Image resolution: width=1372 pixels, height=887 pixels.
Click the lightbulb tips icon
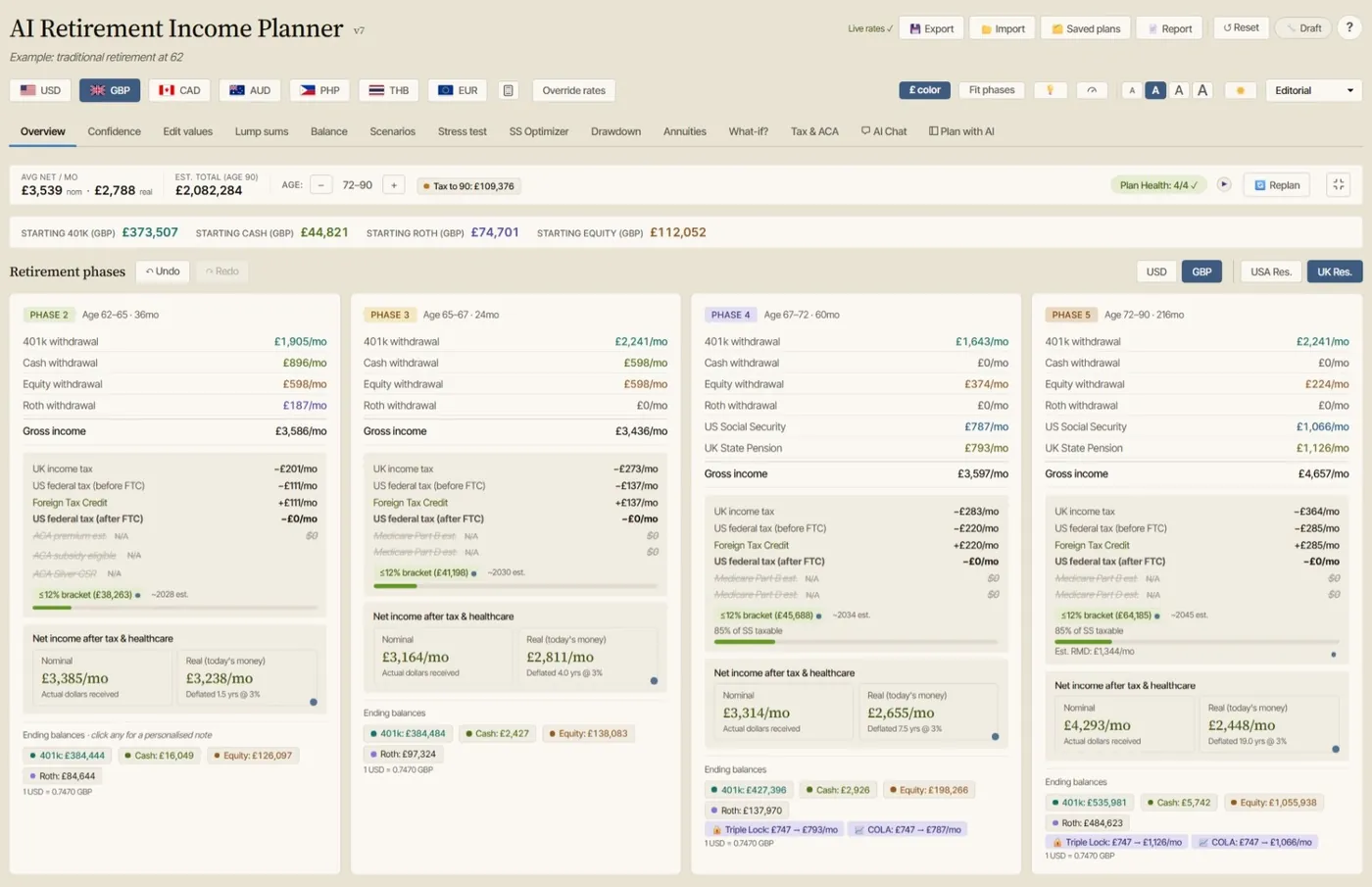(x=1051, y=90)
